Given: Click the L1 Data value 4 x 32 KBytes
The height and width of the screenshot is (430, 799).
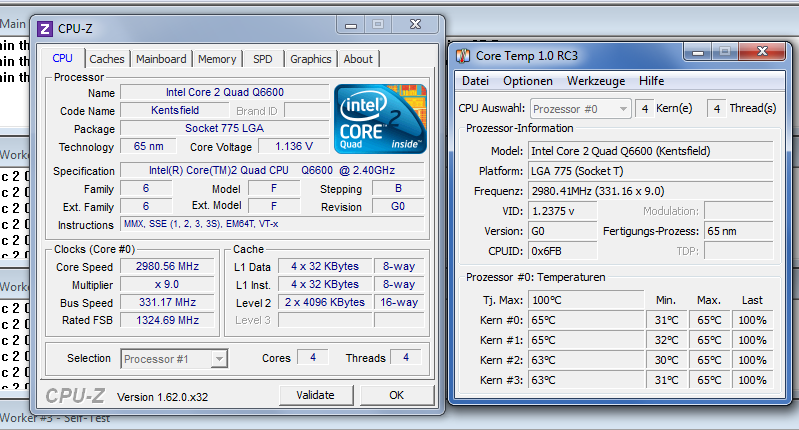Looking at the screenshot, I should [x=325, y=266].
